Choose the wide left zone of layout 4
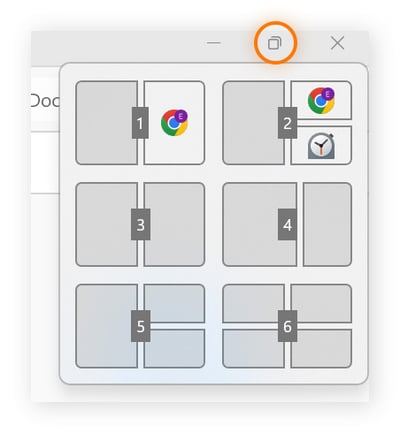400x433 pixels. coord(259,224)
